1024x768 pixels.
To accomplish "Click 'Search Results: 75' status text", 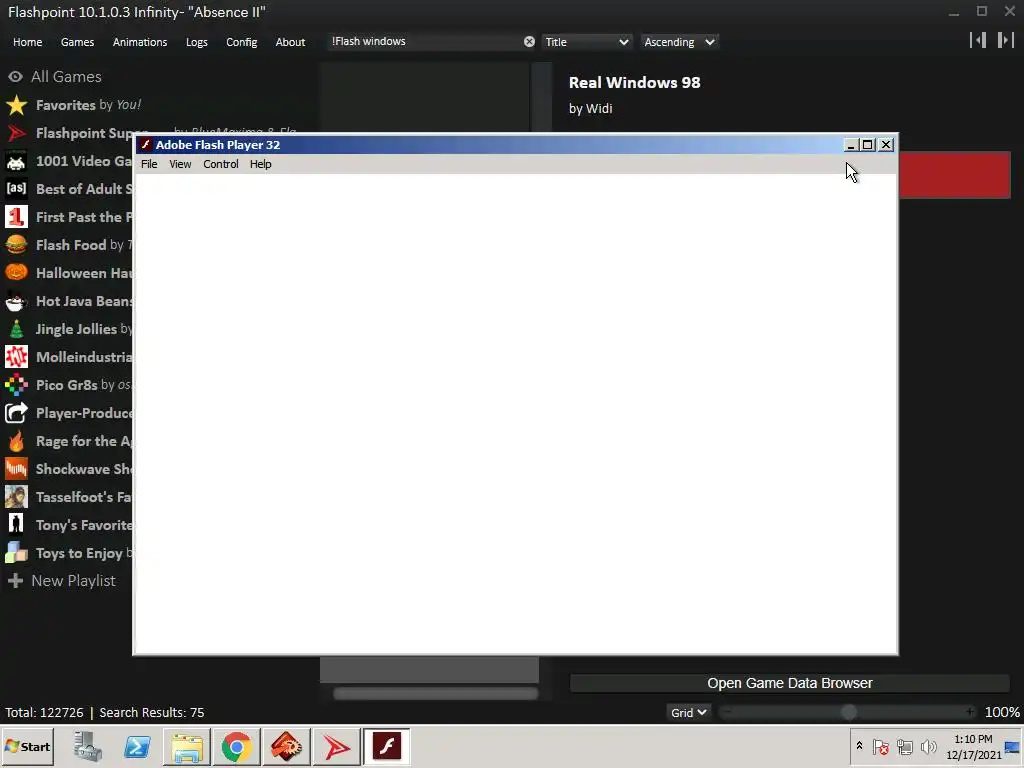I will pyautogui.click(x=152, y=712).
